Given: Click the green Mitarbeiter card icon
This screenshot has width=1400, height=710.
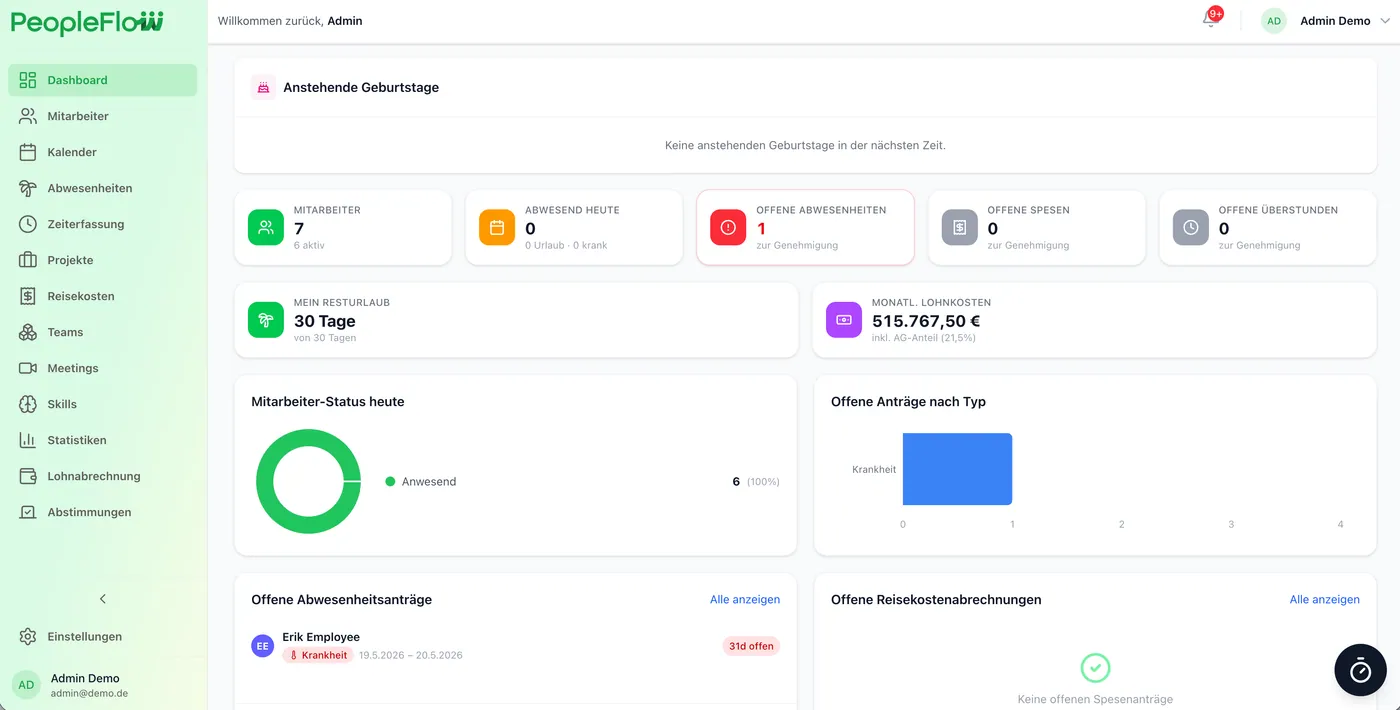Looking at the screenshot, I should pos(266,228).
